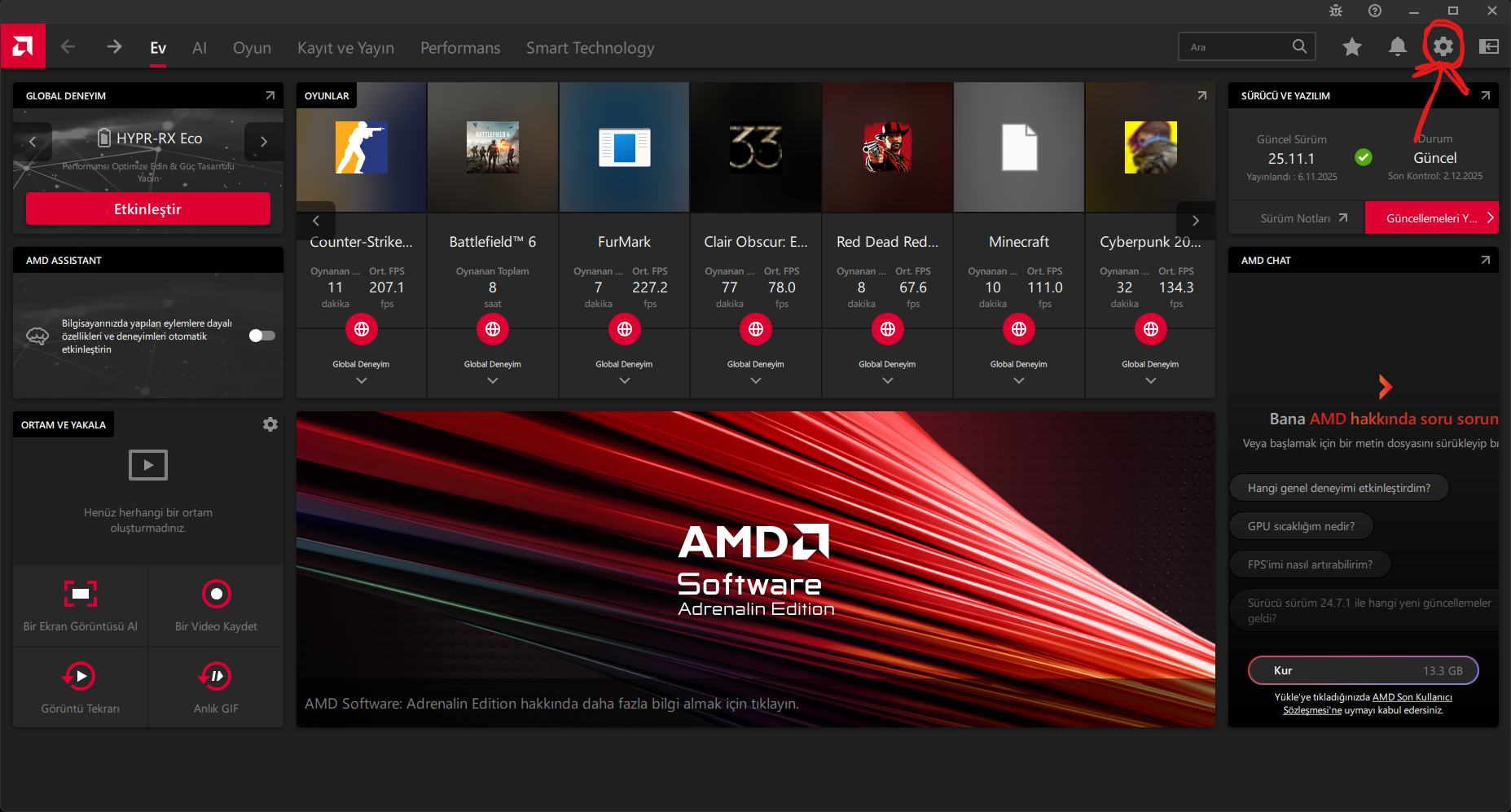Open the Smart Technology tab

(x=591, y=48)
